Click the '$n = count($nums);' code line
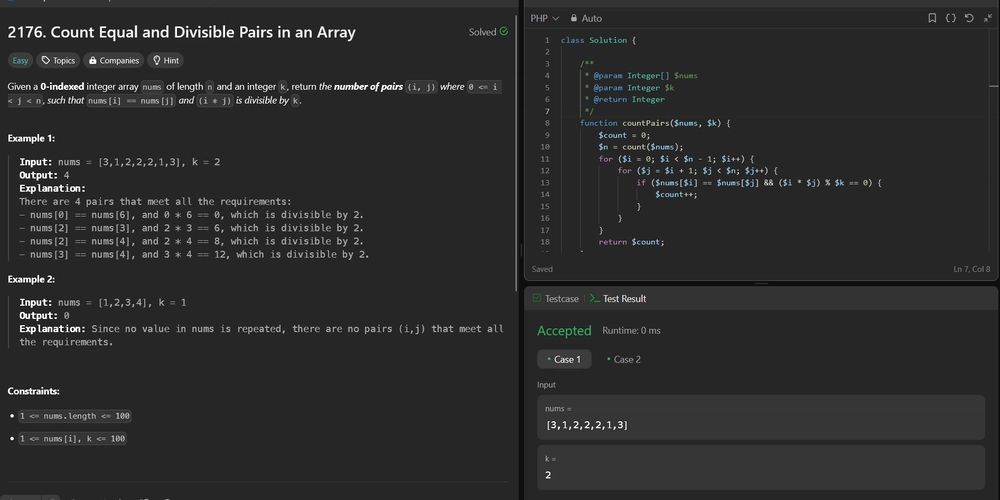The height and width of the screenshot is (500, 1000). 640,147
